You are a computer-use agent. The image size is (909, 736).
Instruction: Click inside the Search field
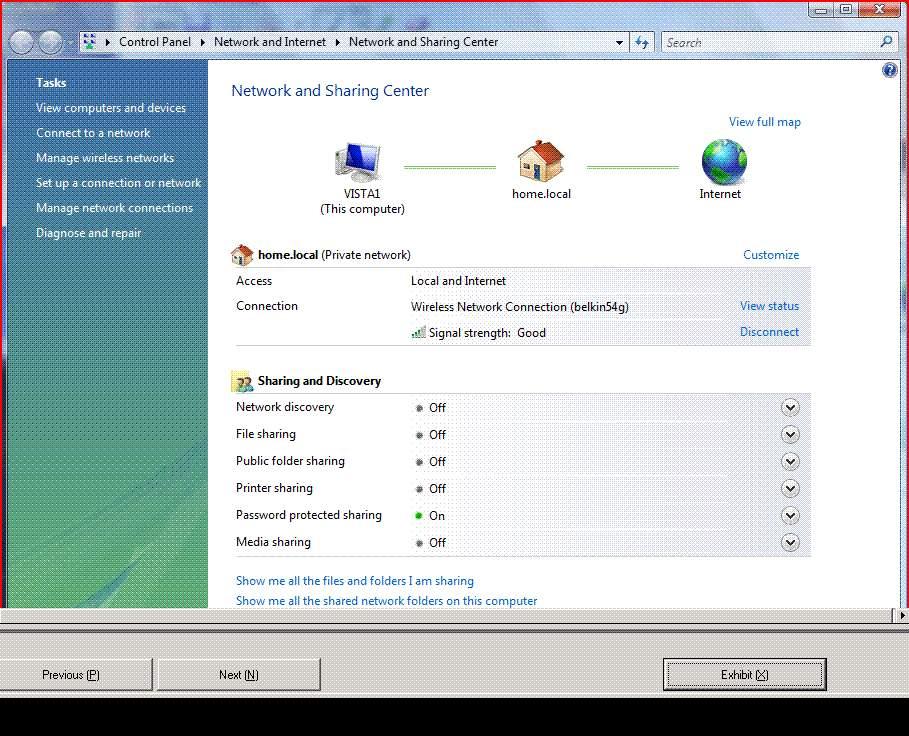770,42
